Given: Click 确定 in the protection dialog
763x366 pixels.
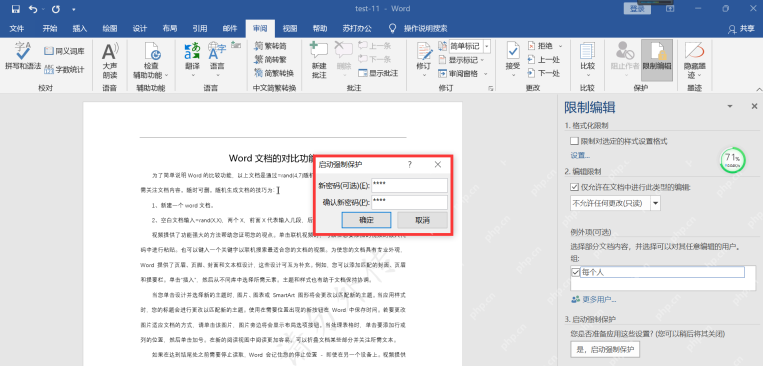Looking at the screenshot, I should 366,220.
